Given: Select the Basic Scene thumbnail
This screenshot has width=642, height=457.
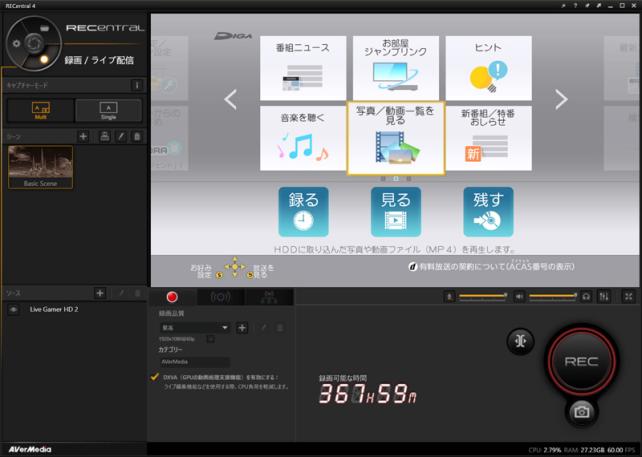Looking at the screenshot, I should (x=40, y=167).
